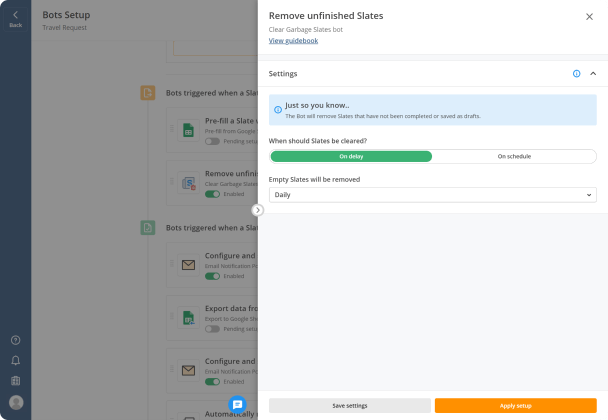Click the Export data bot title
This screenshot has height=420, width=608.
[231, 308]
